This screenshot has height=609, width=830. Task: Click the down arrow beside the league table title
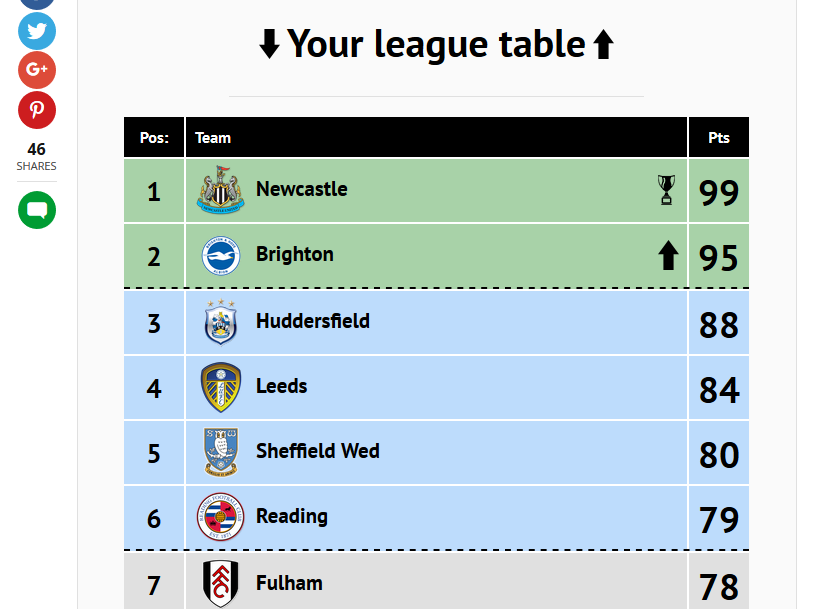click(269, 43)
